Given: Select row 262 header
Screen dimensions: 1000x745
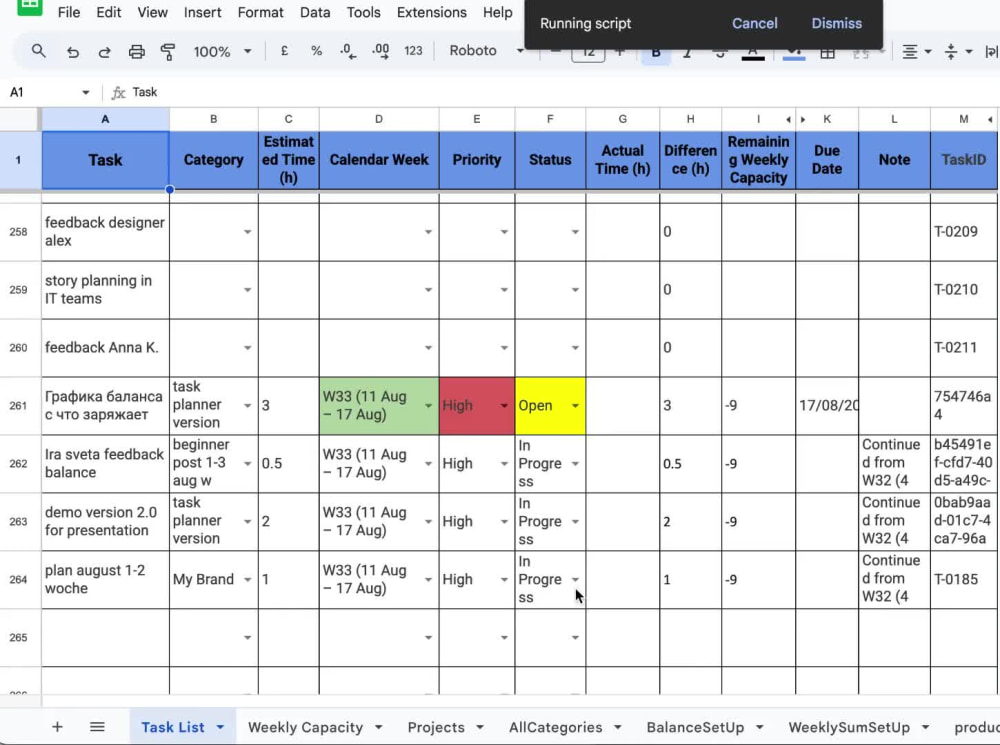Looking at the screenshot, I should tap(19, 464).
